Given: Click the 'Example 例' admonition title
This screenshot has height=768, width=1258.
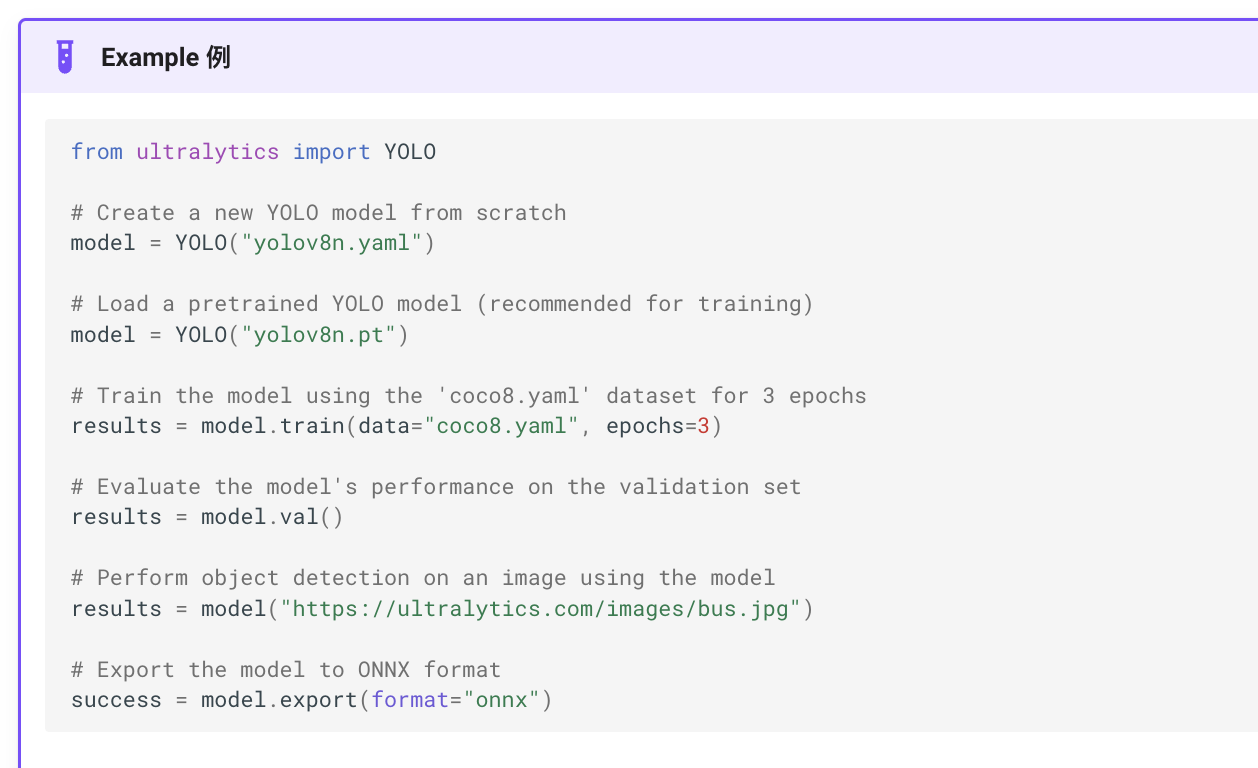Looking at the screenshot, I should pyautogui.click(x=165, y=58).
